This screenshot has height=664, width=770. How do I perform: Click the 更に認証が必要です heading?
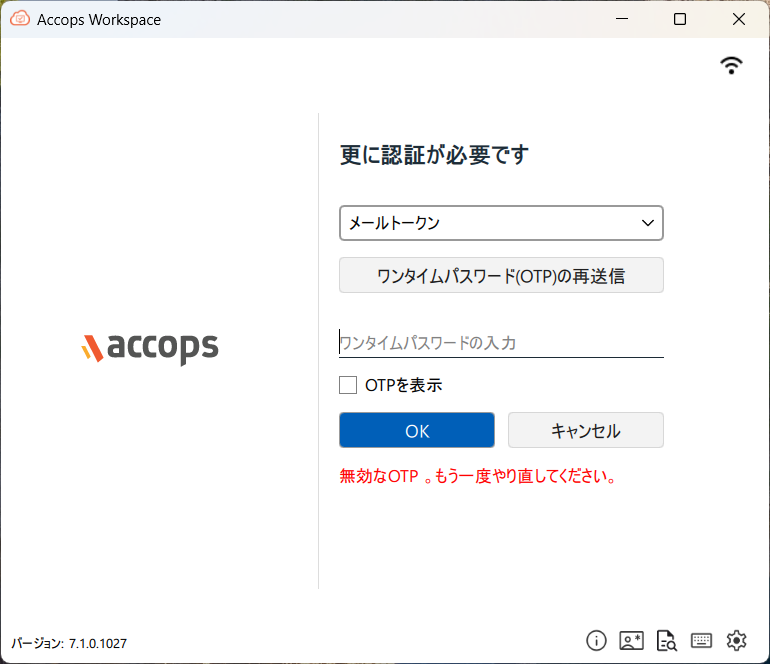434,155
